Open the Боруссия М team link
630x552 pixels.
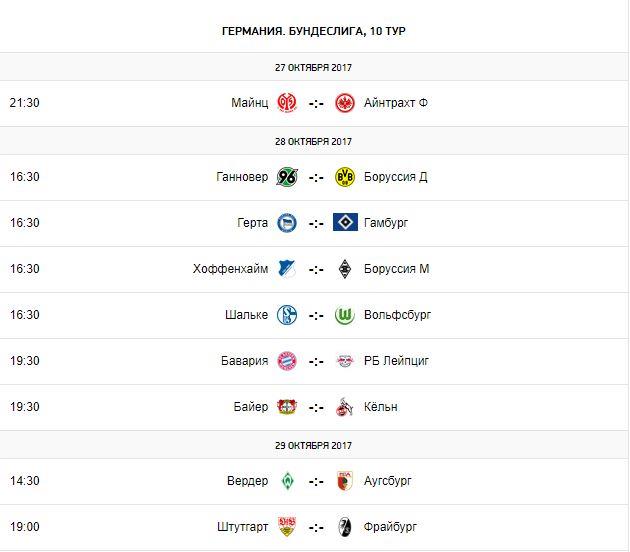click(399, 269)
